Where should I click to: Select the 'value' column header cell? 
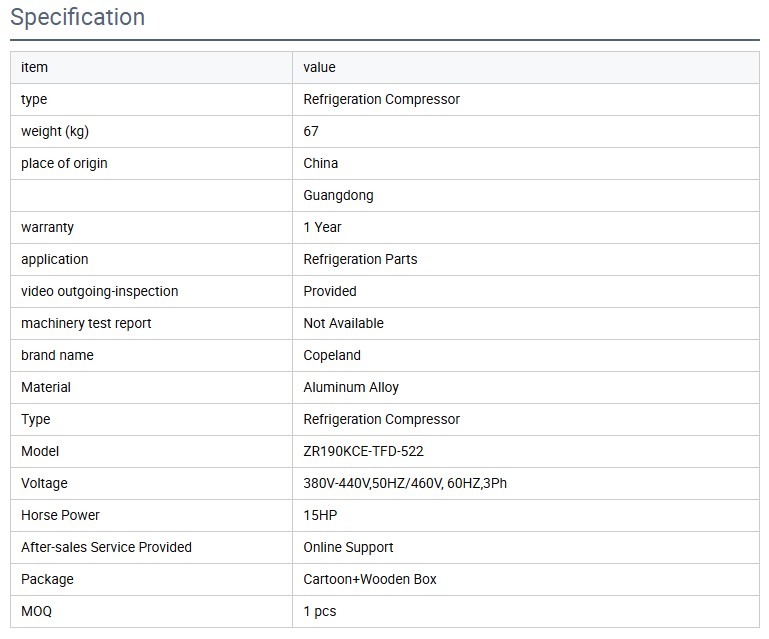click(319, 67)
